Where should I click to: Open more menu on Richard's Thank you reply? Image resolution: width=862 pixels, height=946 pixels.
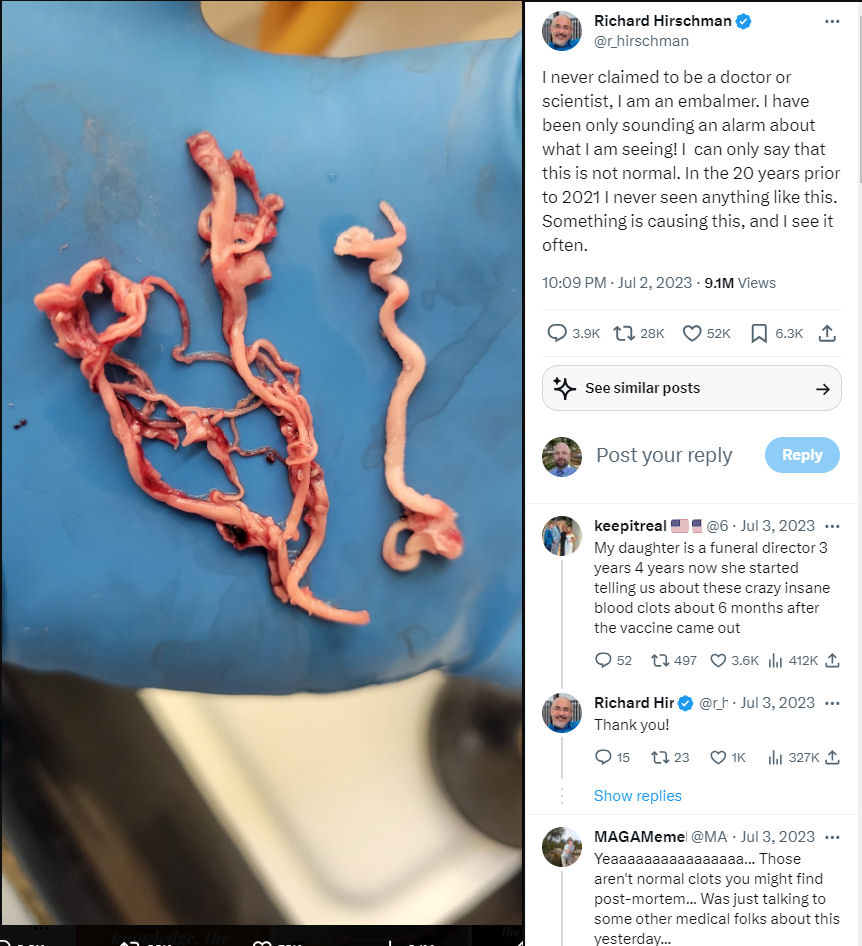coord(832,703)
